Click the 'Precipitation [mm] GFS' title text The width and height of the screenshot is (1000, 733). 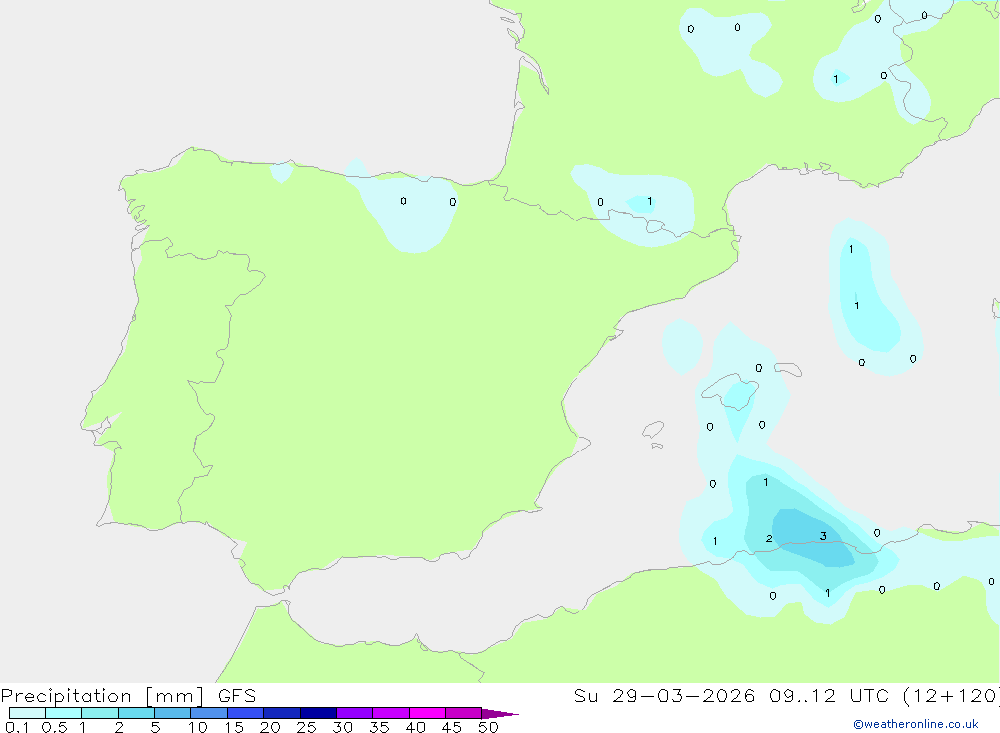point(128,696)
